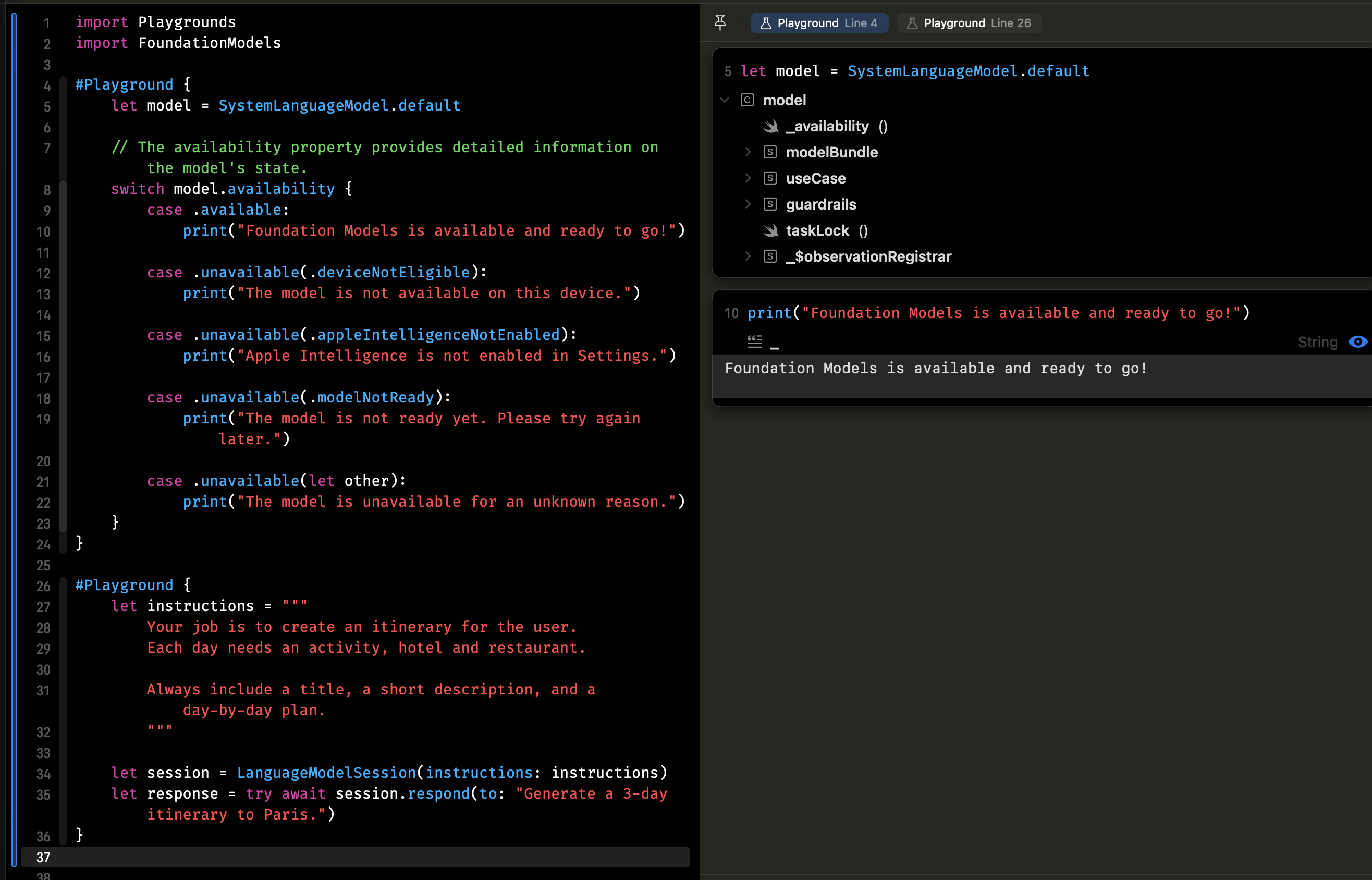Expand the _$observationRegistrar row

(x=748, y=256)
